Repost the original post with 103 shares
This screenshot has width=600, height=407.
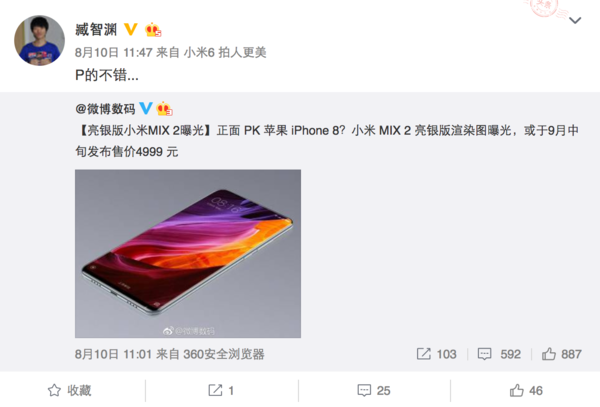[x=437, y=354]
